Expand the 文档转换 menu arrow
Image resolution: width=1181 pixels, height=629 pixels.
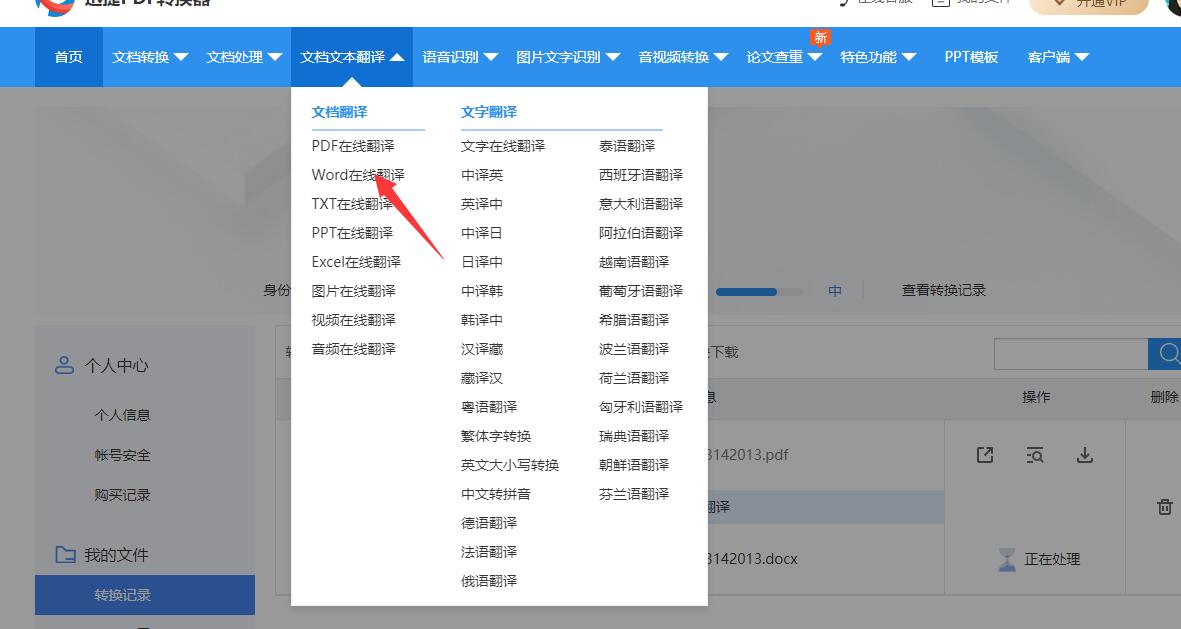point(181,57)
